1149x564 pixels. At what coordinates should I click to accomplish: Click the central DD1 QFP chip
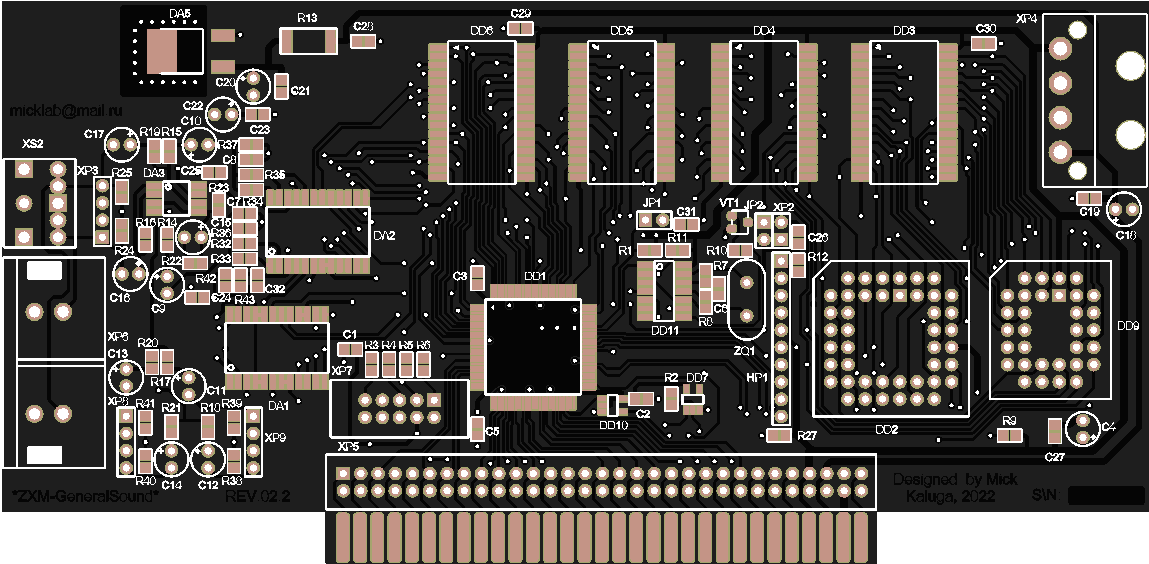coord(532,346)
